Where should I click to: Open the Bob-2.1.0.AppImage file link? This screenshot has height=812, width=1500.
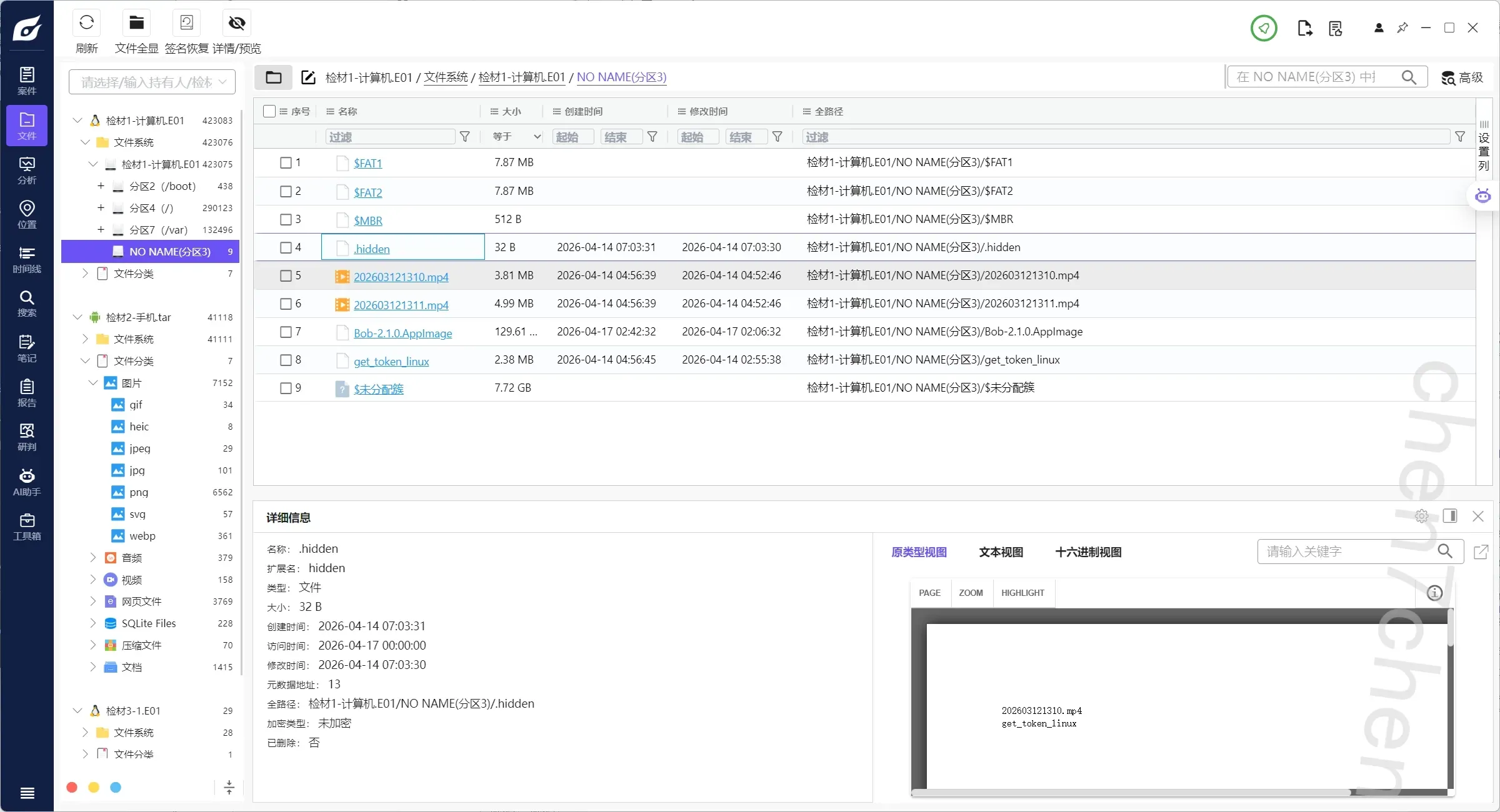(x=403, y=333)
